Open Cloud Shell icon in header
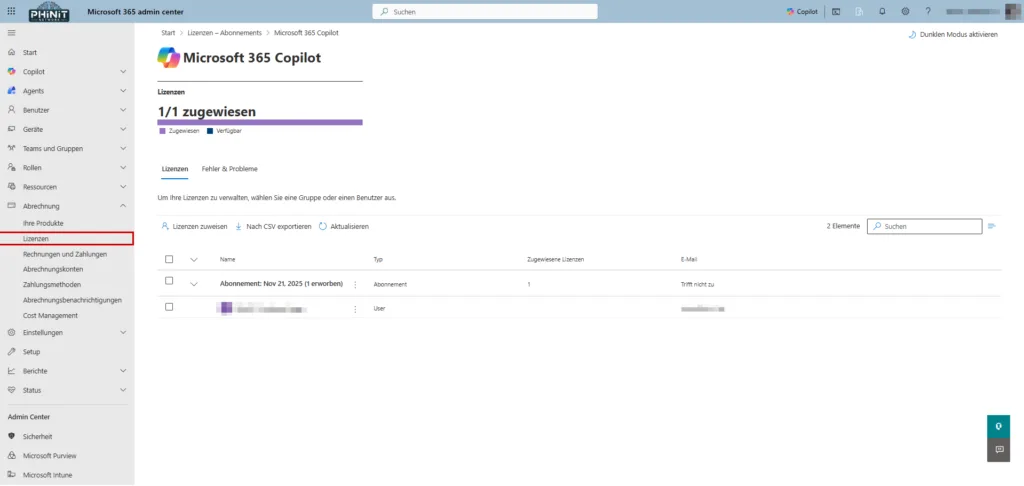The height and width of the screenshot is (486, 1024). point(836,11)
